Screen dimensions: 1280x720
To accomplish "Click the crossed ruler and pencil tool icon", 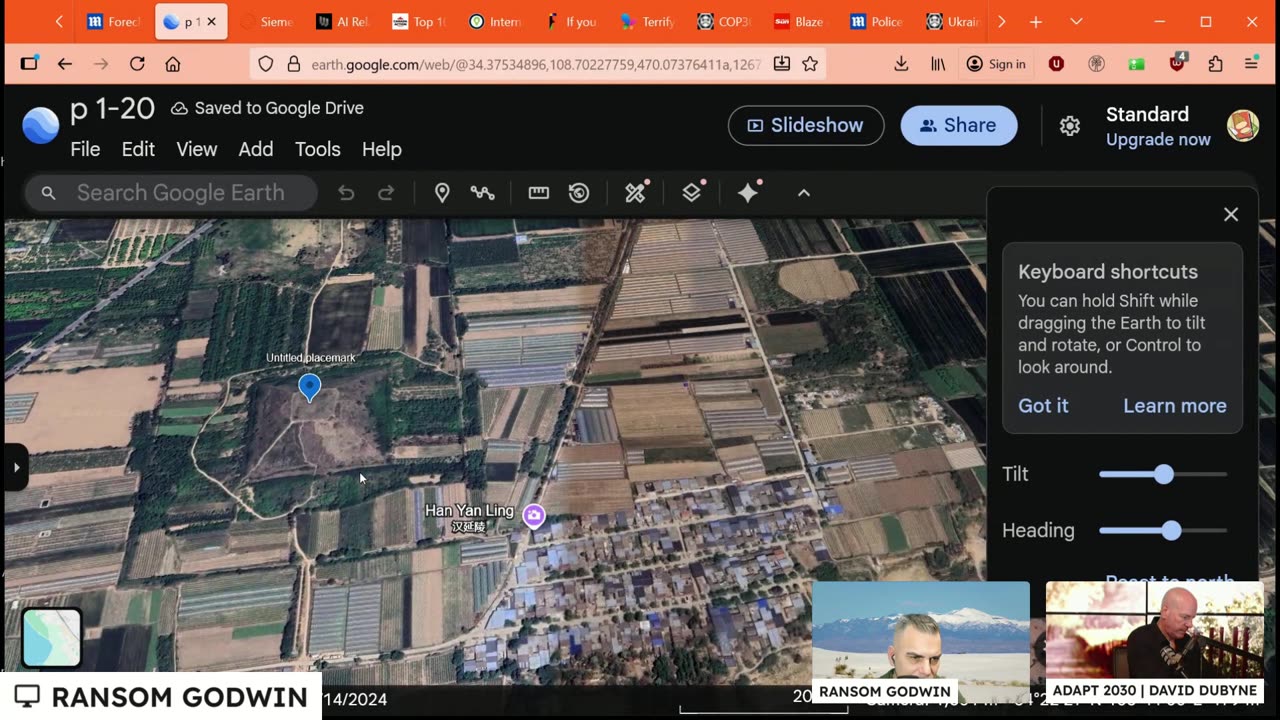I will (x=636, y=192).
